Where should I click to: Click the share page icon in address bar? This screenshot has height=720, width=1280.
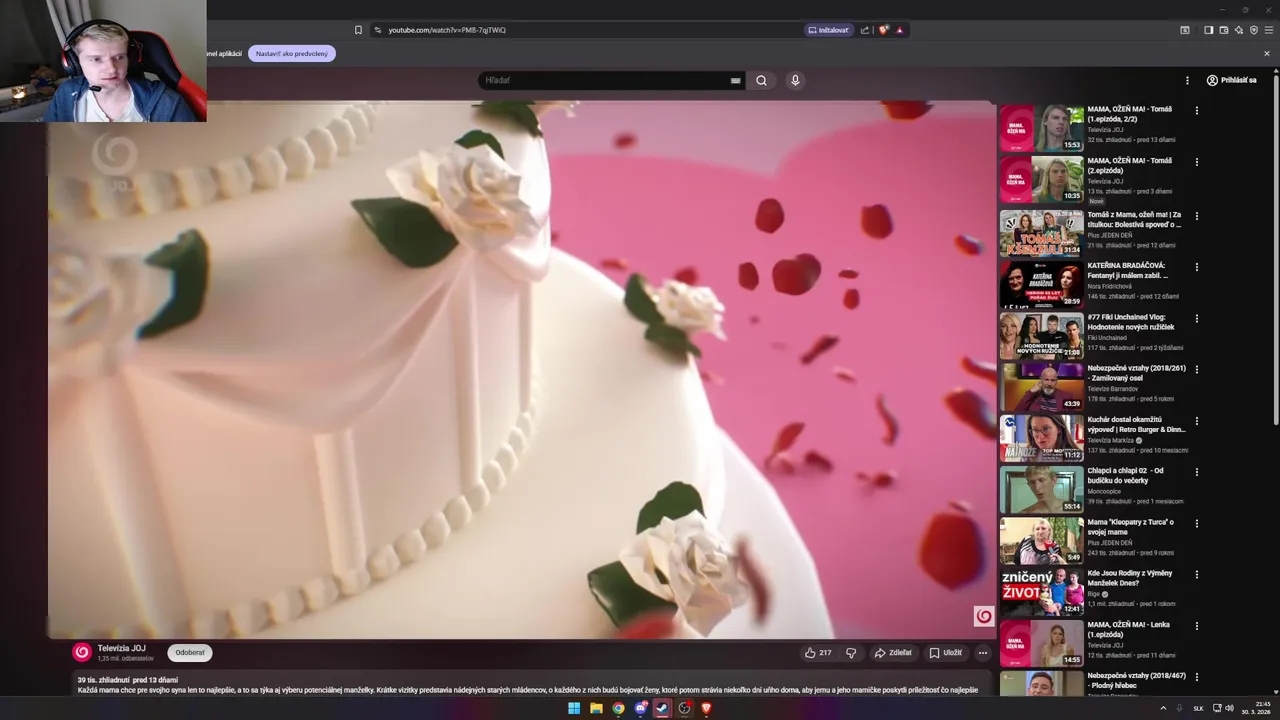[x=865, y=30]
